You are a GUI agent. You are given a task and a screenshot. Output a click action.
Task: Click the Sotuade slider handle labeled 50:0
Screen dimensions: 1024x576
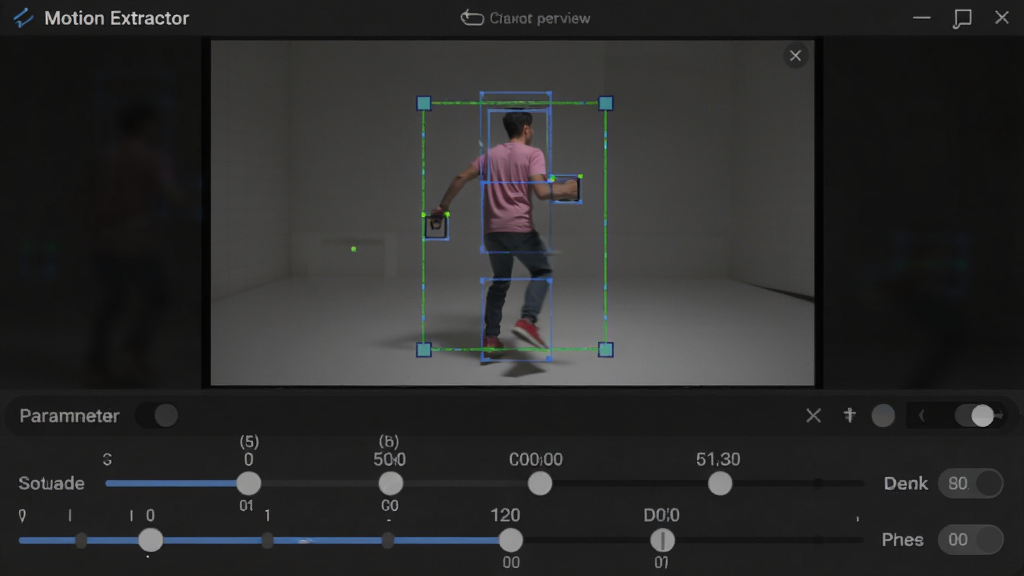[391, 483]
